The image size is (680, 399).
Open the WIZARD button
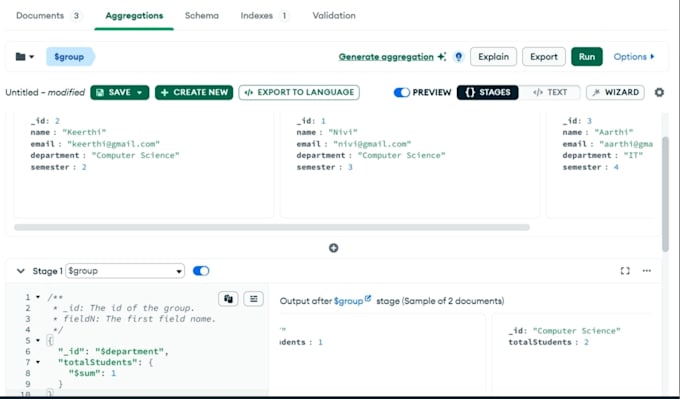615,92
